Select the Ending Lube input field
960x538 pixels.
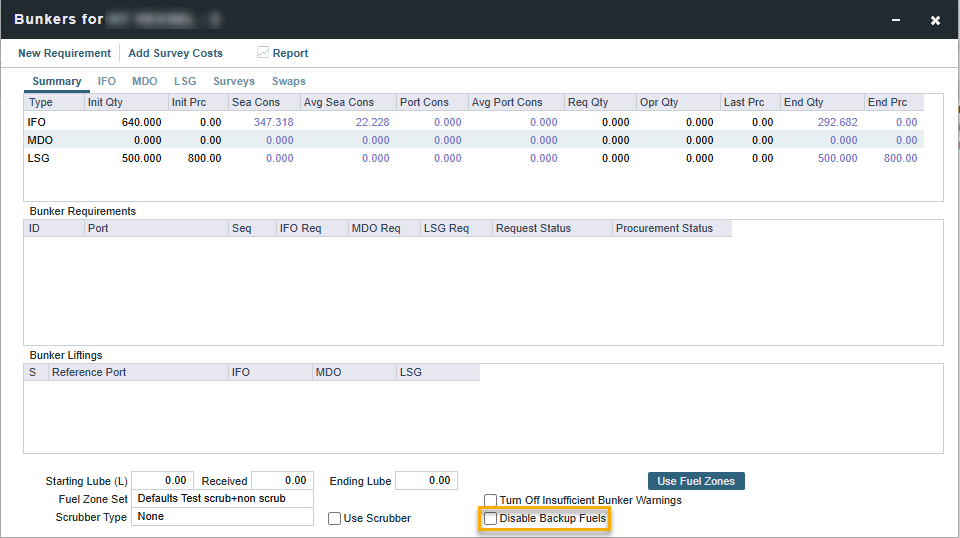(426, 481)
